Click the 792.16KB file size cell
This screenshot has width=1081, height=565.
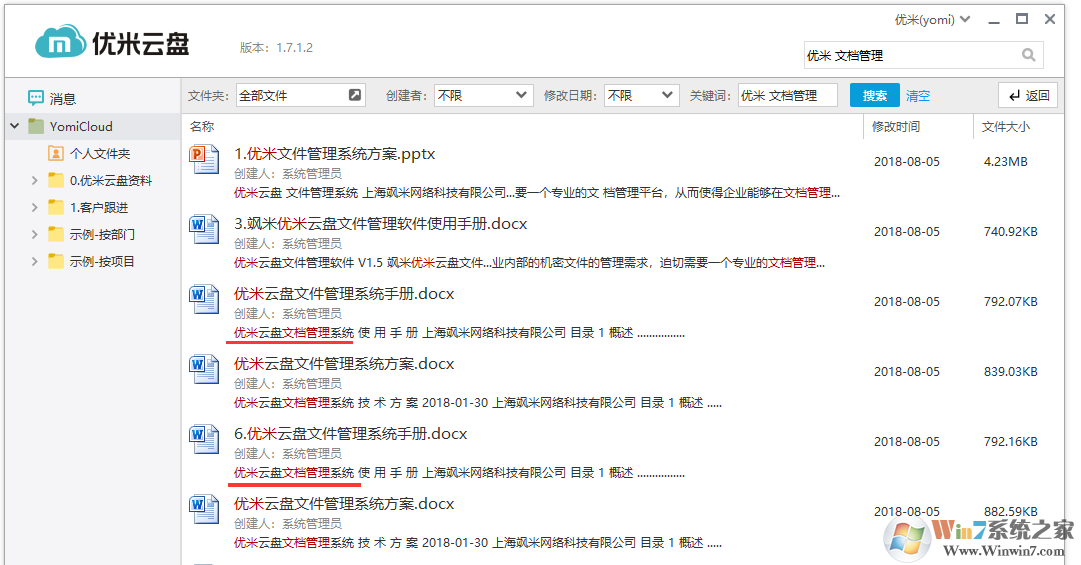click(1011, 442)
